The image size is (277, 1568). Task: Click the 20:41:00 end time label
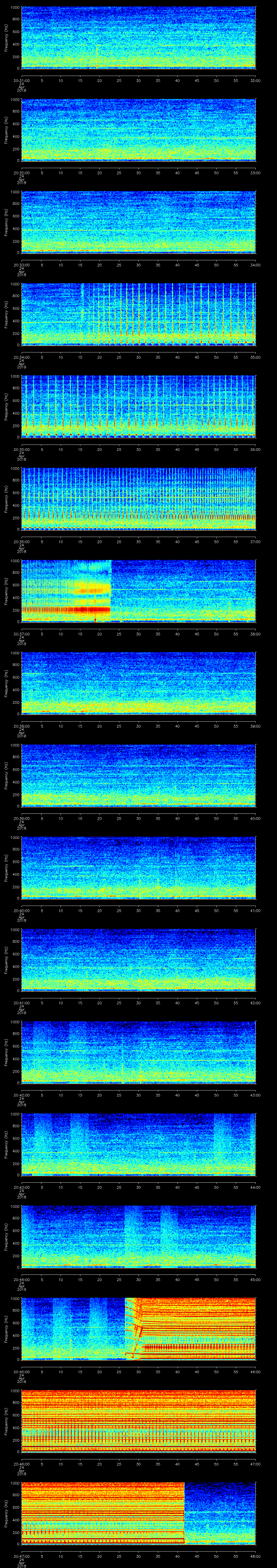255,910
